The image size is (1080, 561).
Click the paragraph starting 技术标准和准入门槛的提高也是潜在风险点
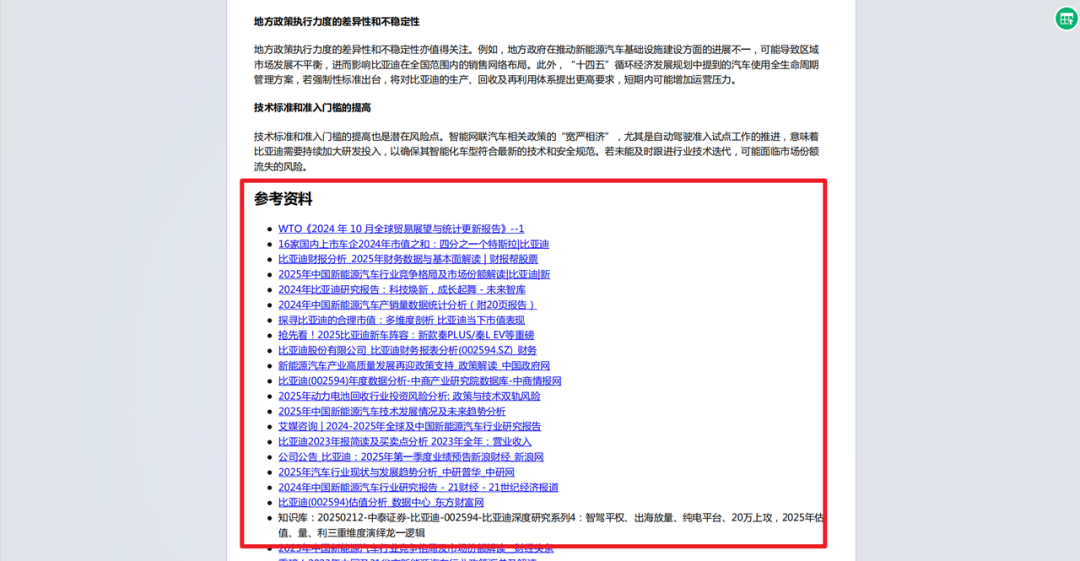point(536,152)
